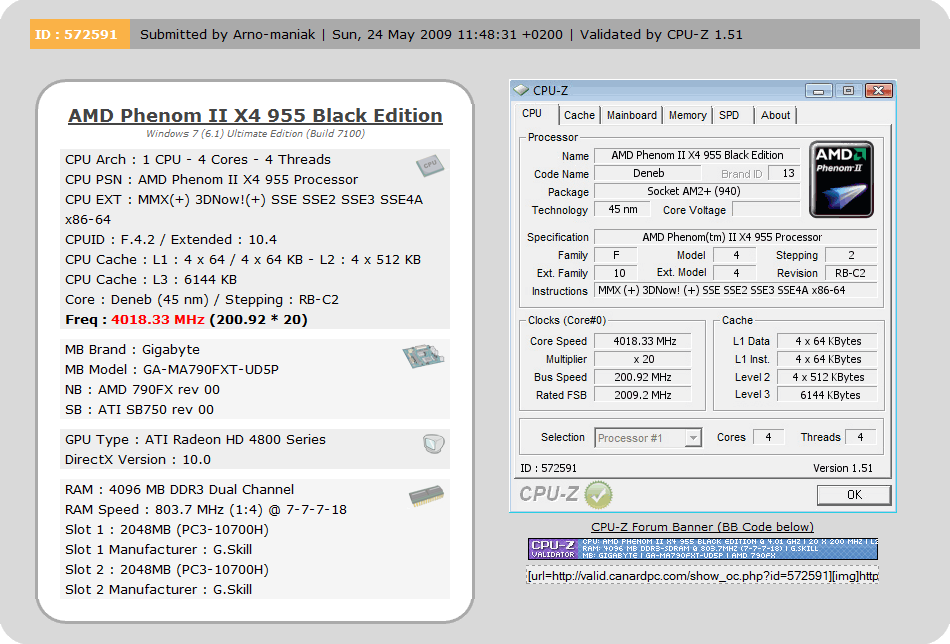Click the Level 3 value 6144 KBytes
The image size is (950, 644).
coord(828,395)
